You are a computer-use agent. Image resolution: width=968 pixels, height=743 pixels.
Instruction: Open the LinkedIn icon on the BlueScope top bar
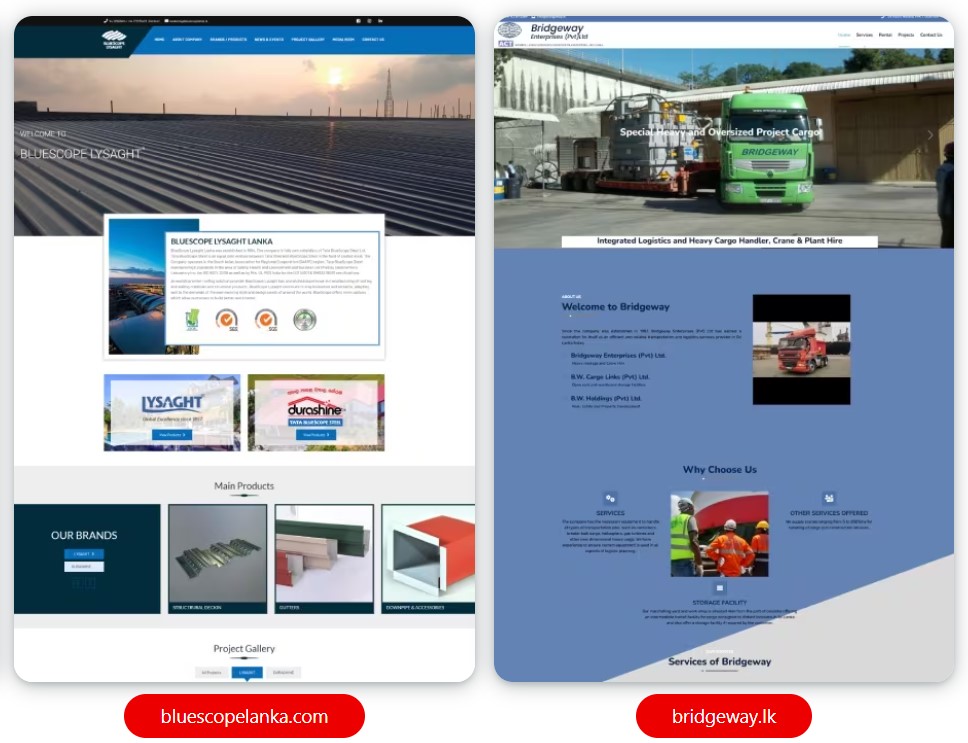click(380, 21)
